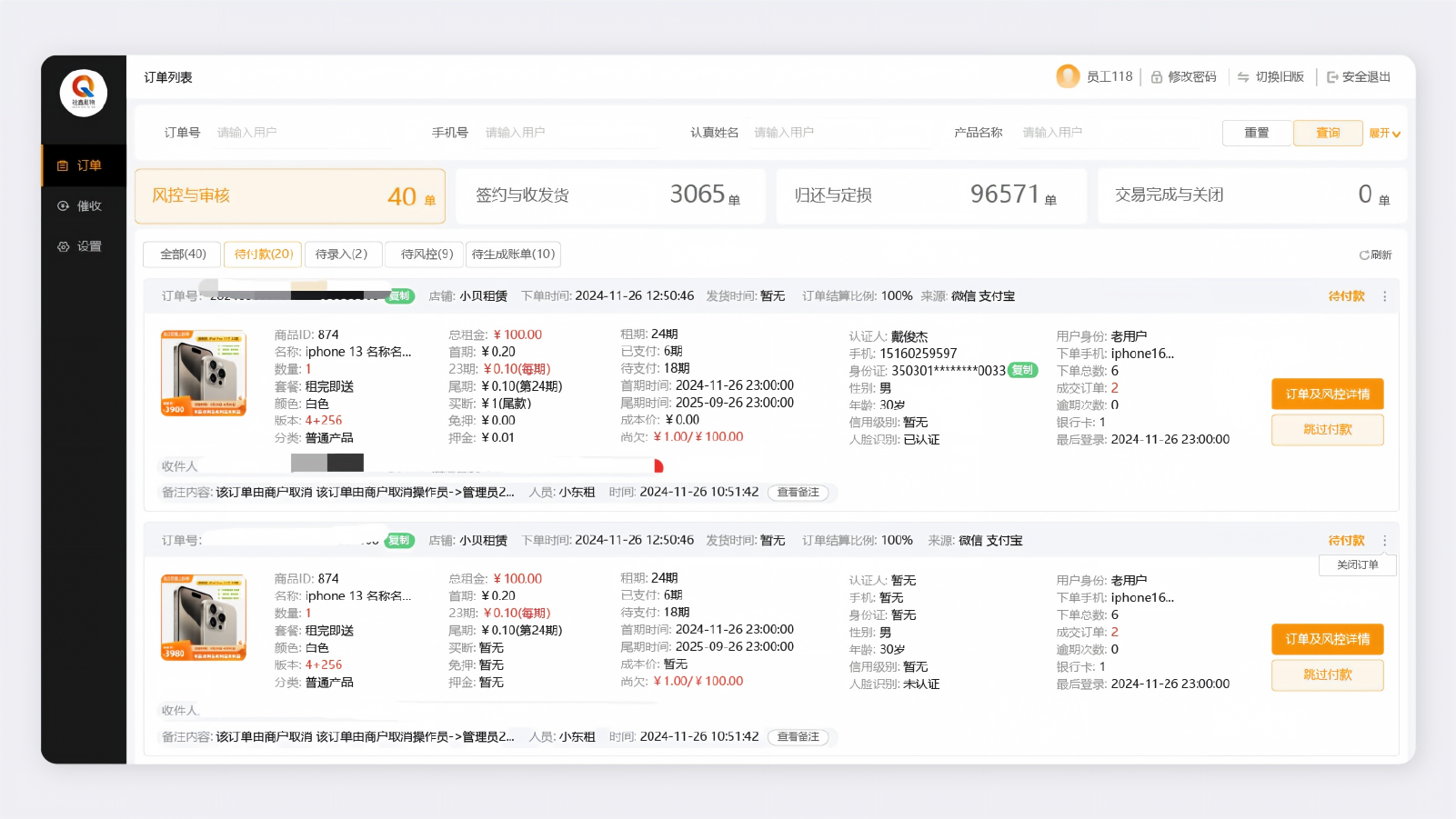Copy ID number 350301********0033 via 复制
The width and height of the screenshot is (1456, 819).
(1023, 370)
